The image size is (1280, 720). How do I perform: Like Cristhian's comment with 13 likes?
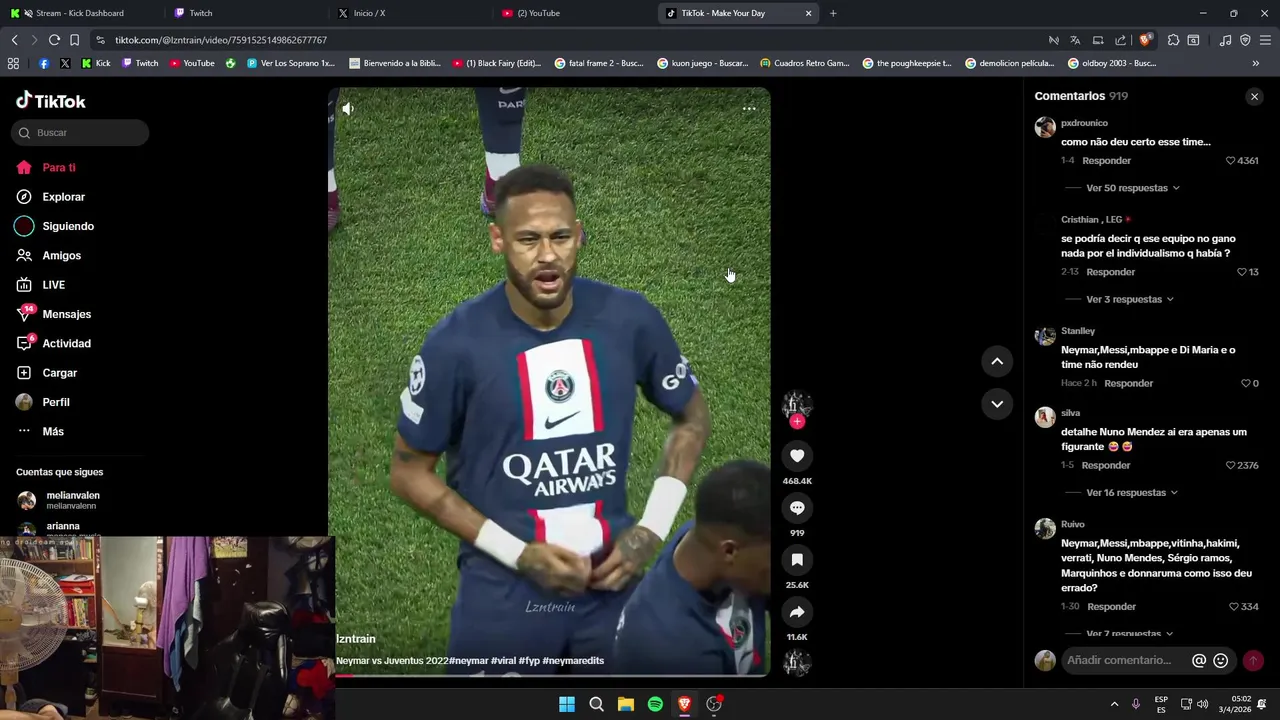[x=1242, y=272]
